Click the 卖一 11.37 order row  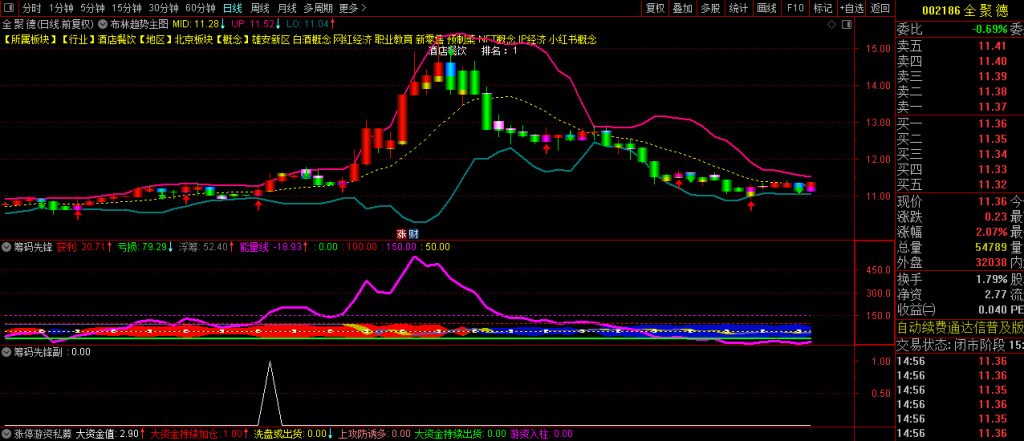[x=959, y=106]
